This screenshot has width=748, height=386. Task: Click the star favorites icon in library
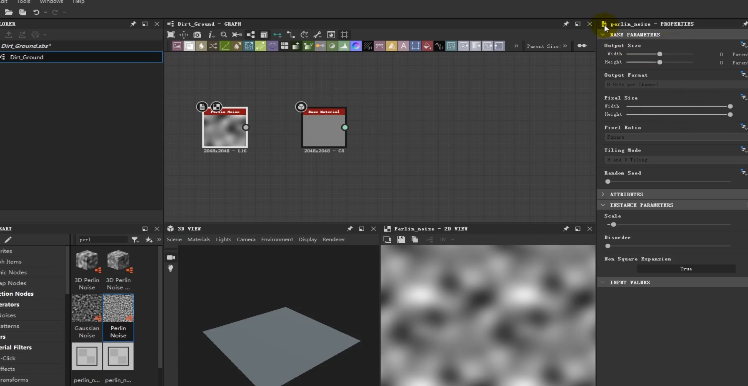149,240
